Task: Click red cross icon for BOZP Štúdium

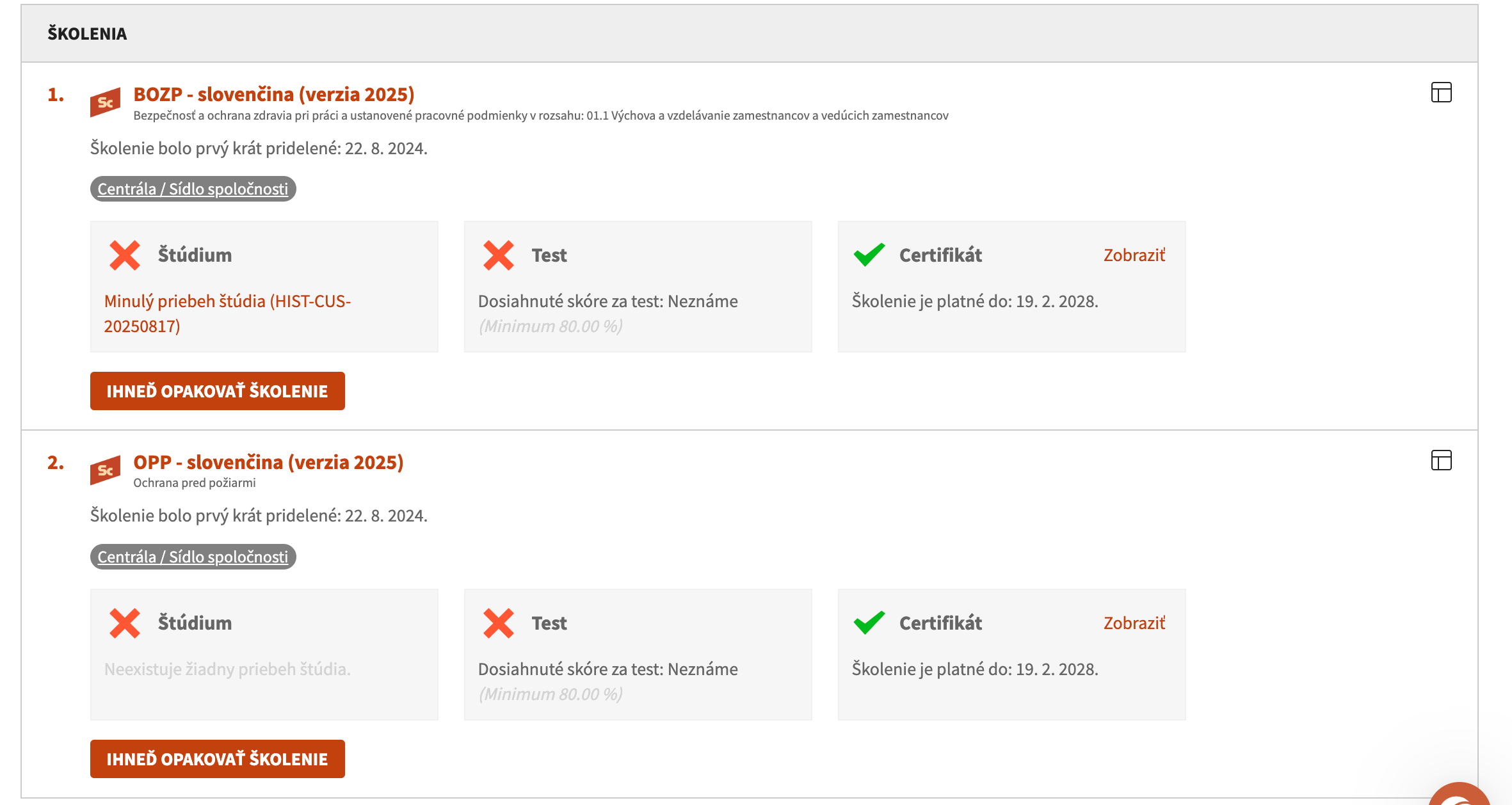Action: (125, 255)
